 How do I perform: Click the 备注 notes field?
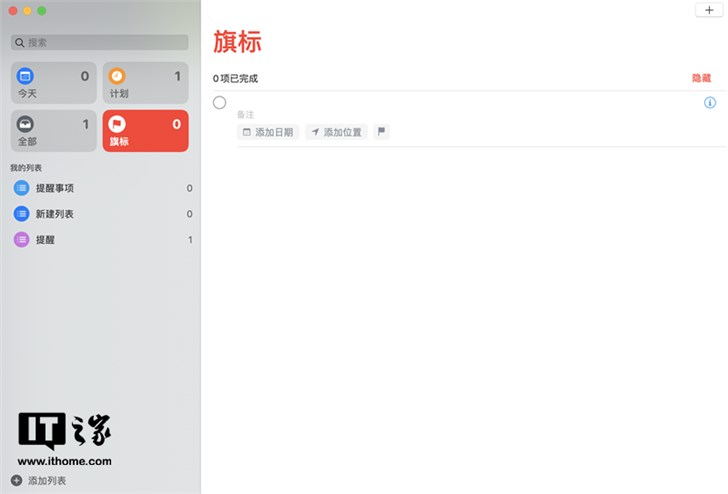[246, 115]
